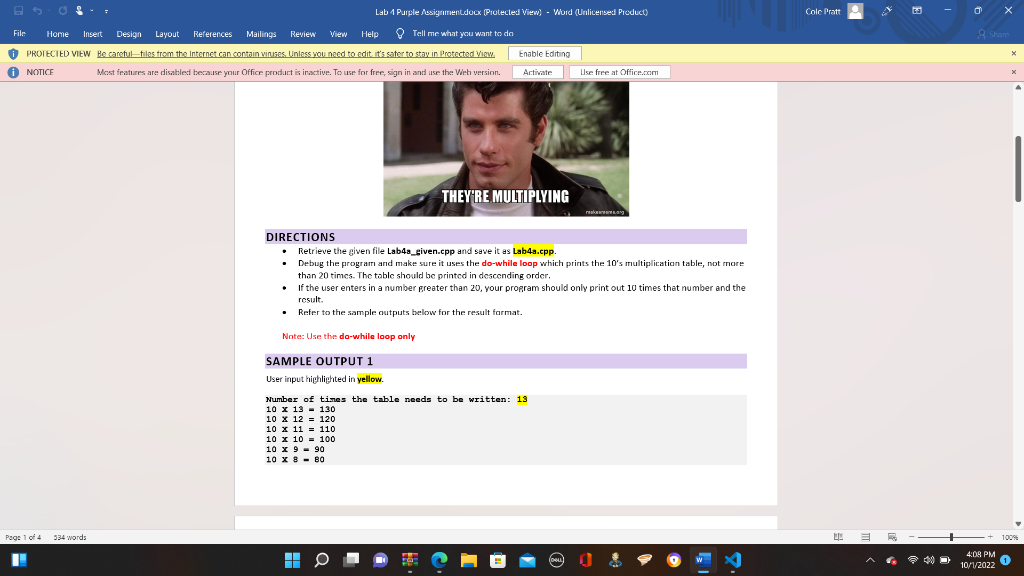Switch to the Insert tab

[x=93, y=33]
